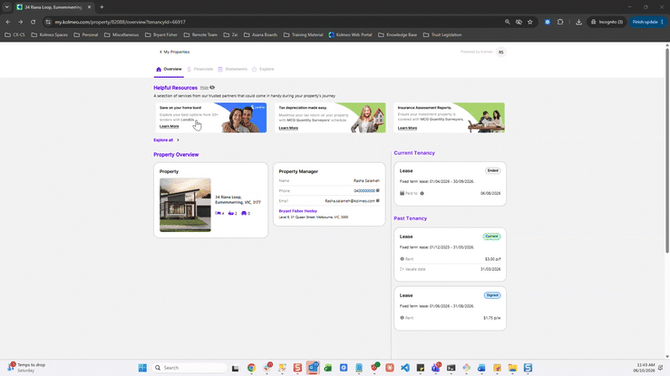Copy the property manager email address
670x376 pixels.
378,200
